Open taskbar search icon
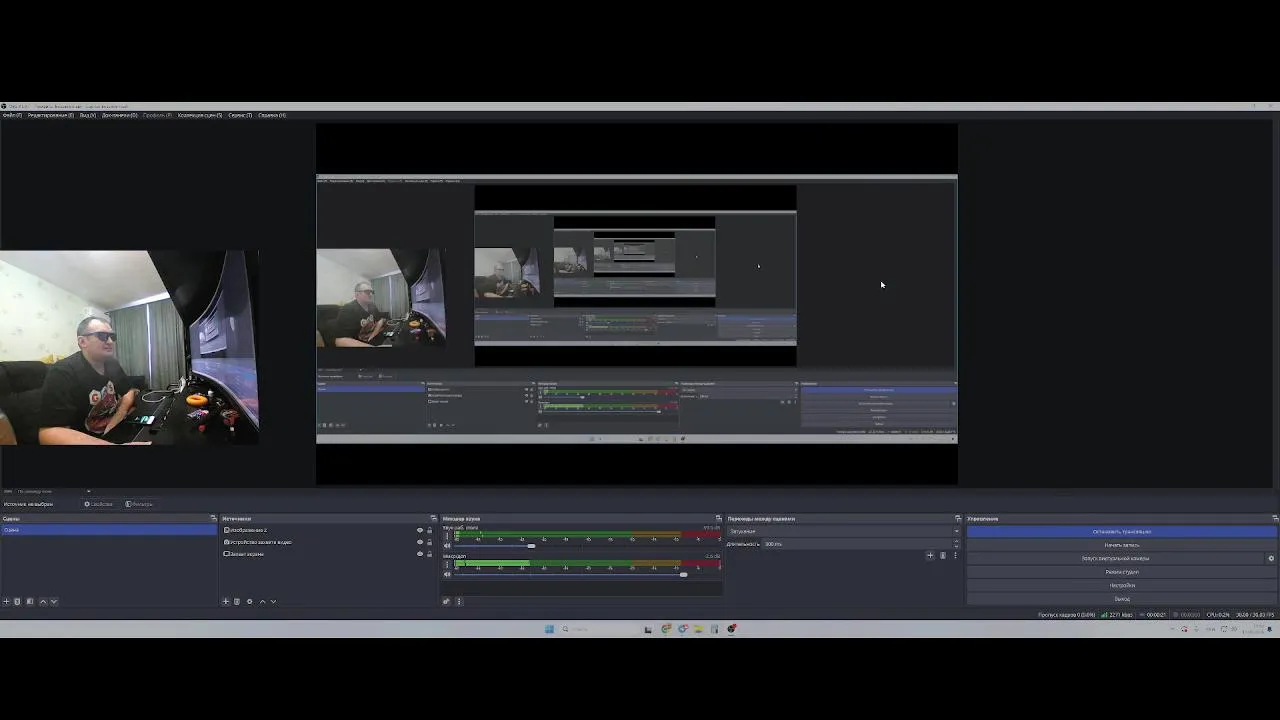1280x720 pixels. [565, 629]
